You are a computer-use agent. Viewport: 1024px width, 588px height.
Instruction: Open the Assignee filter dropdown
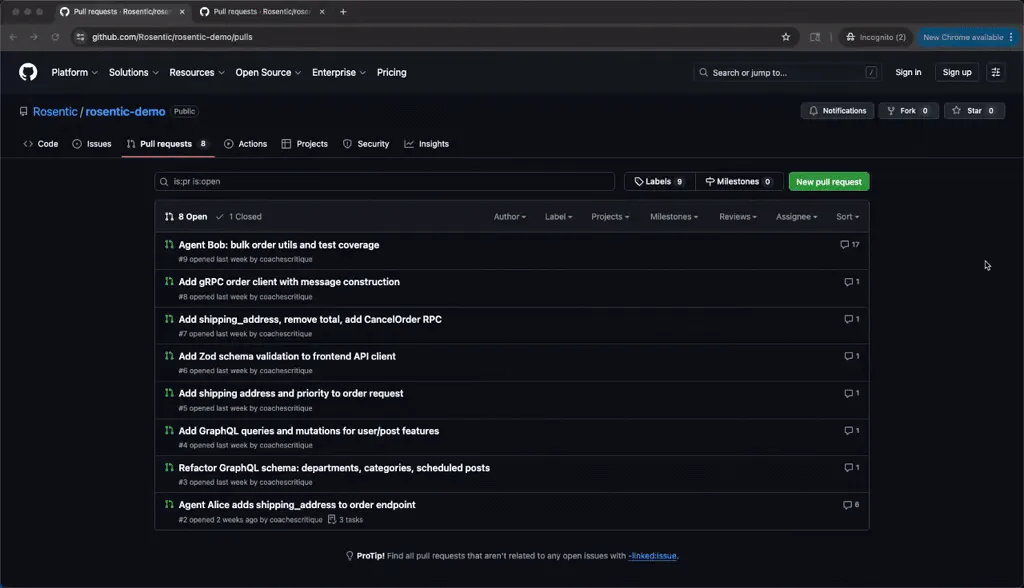tap(797, 217)
